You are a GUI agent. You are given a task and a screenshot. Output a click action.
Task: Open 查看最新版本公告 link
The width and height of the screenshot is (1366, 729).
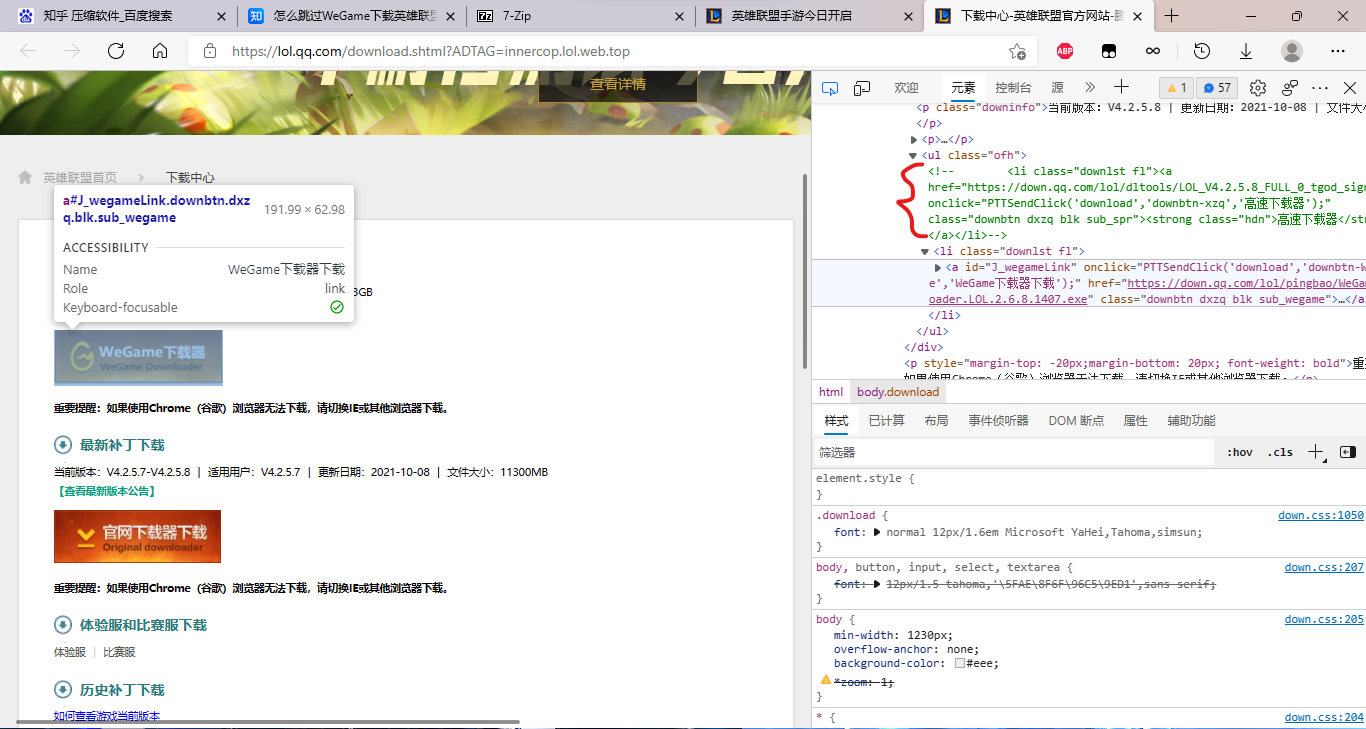pos(106,491)
